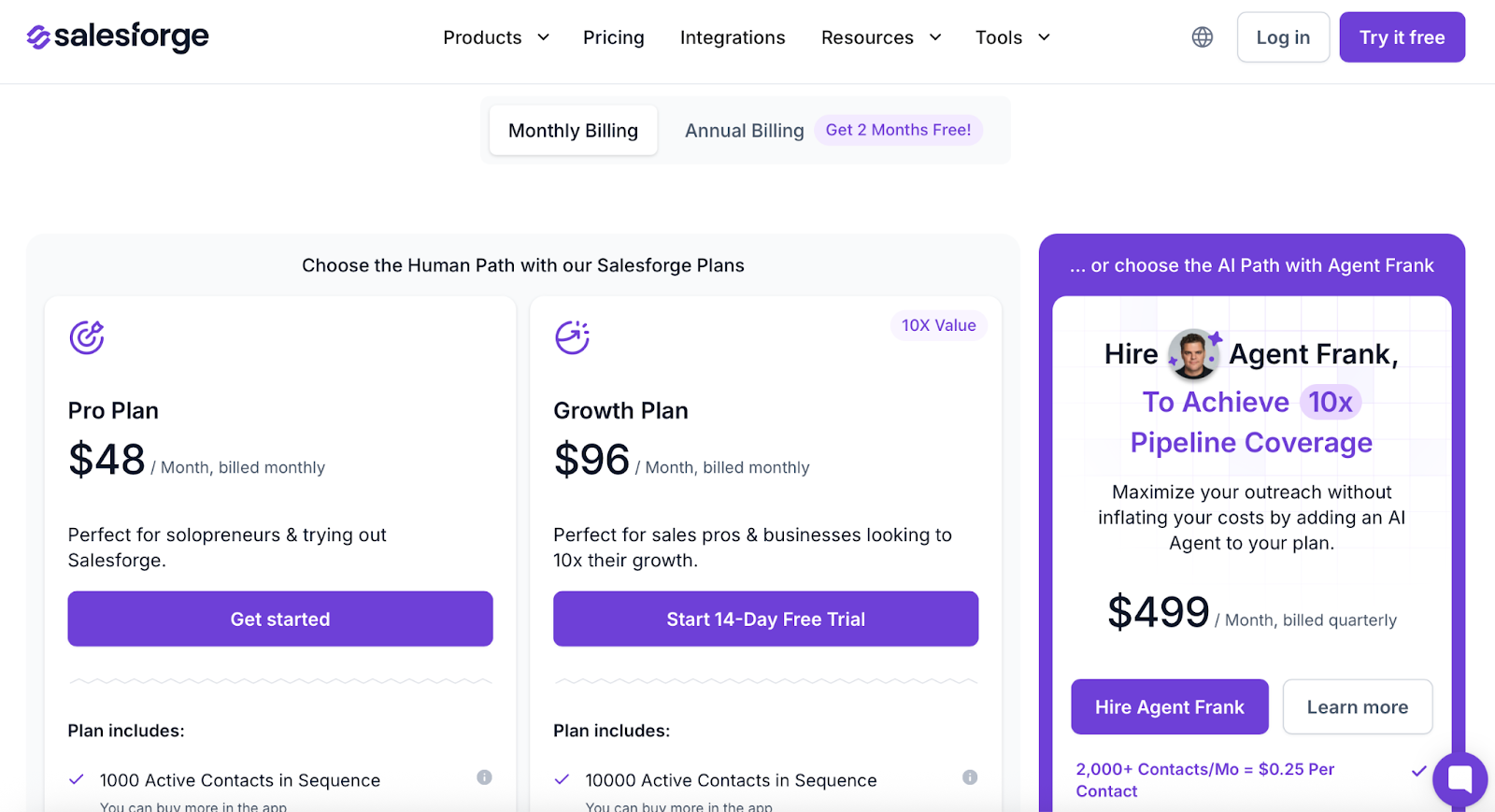Click the Get 2 Months Free badge
This screenshot has width=1495, height=812.
(x=898, y=130)
